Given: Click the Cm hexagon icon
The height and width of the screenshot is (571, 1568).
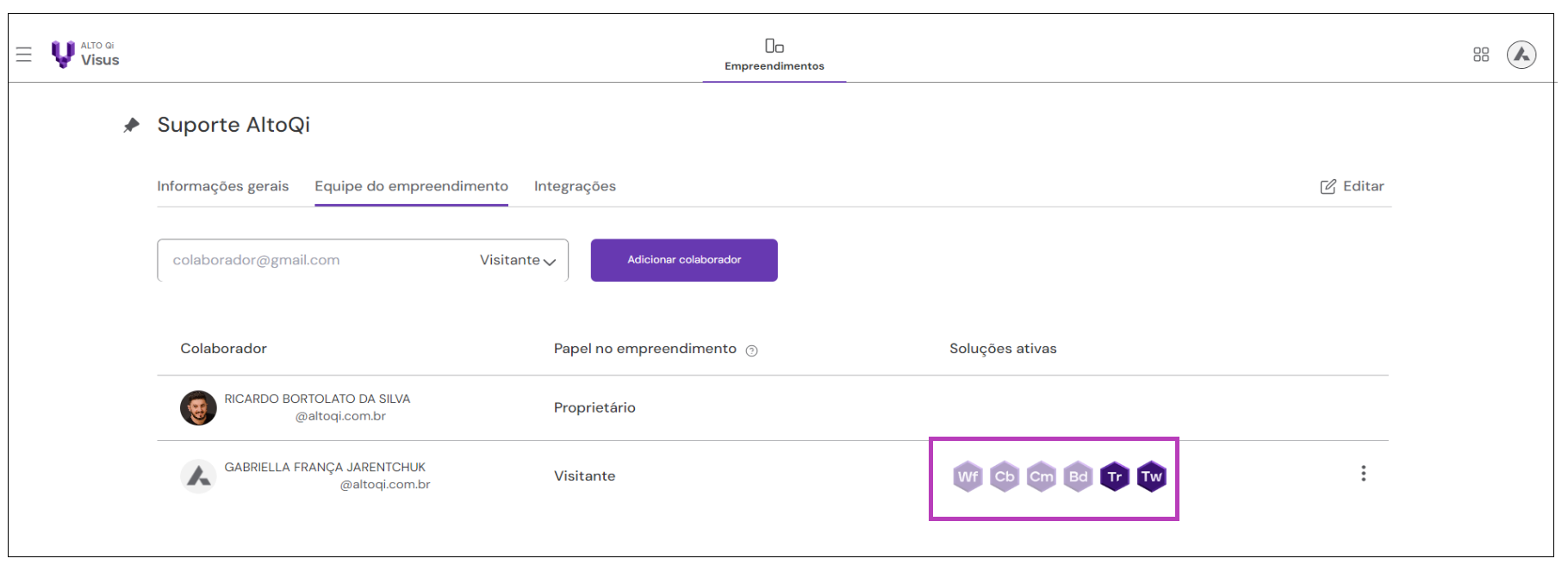Looking at the screenshot, I should (x=1042, y=475).
